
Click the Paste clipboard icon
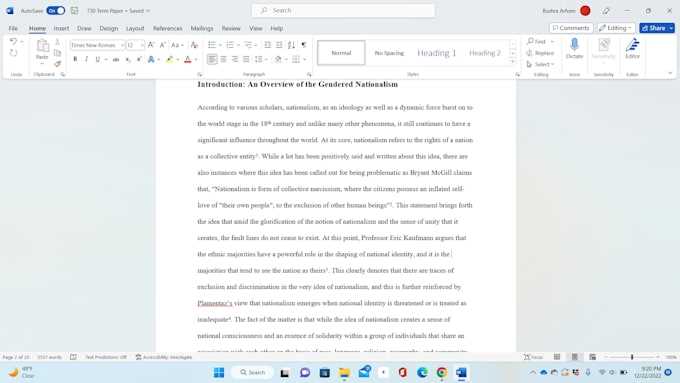[x=42, y=46]
